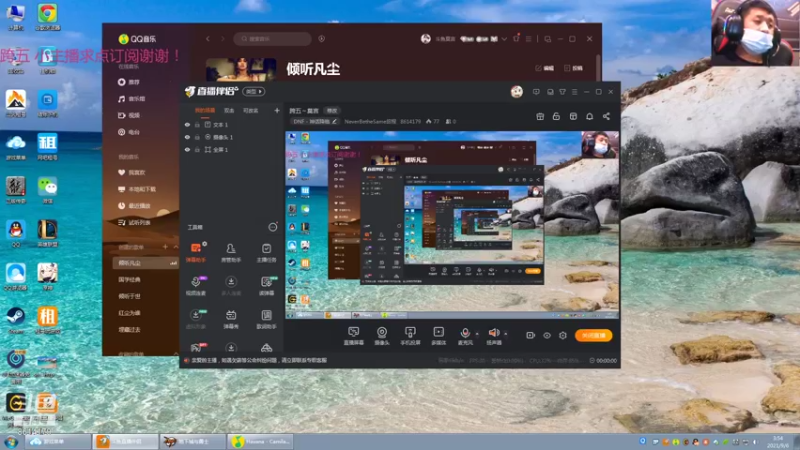
Task: Toggle visibility of the 全屏 1 source
Action: (187, 150)
